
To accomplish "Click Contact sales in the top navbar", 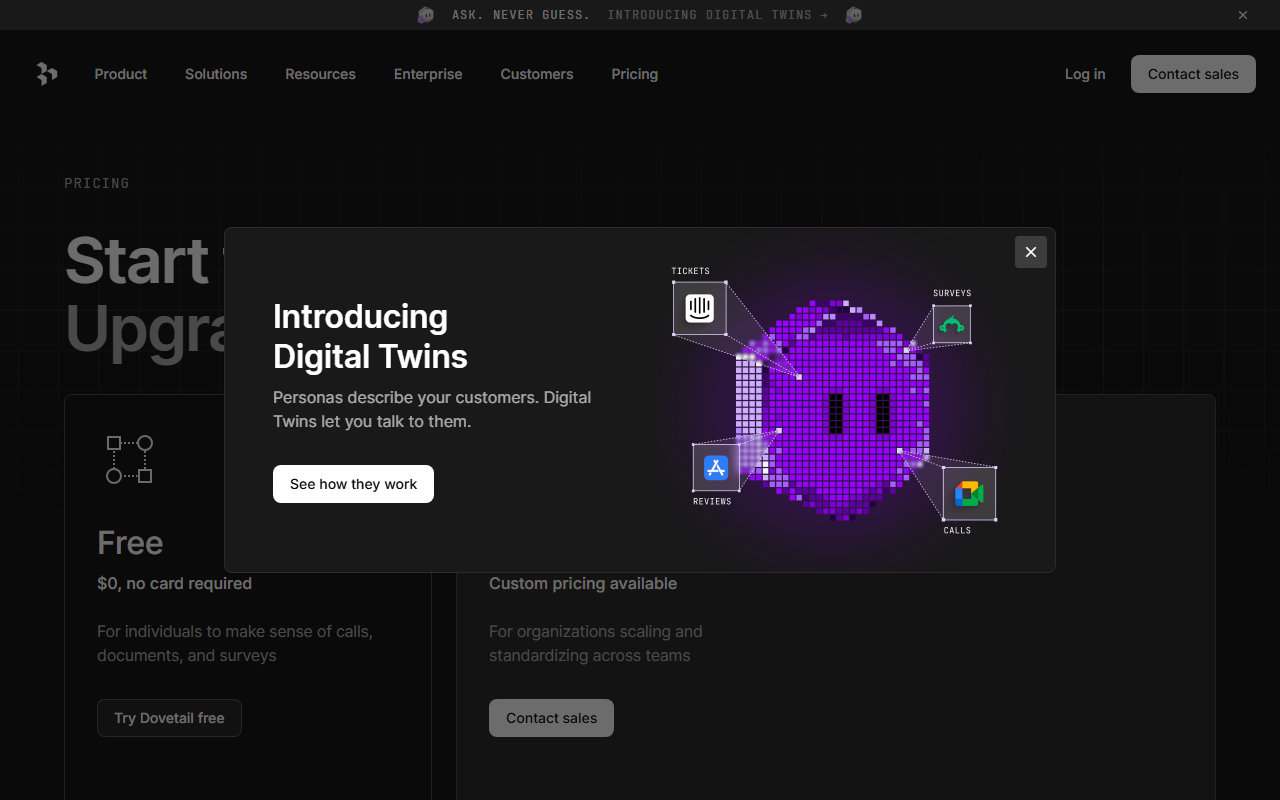I will pos(1193,74).
